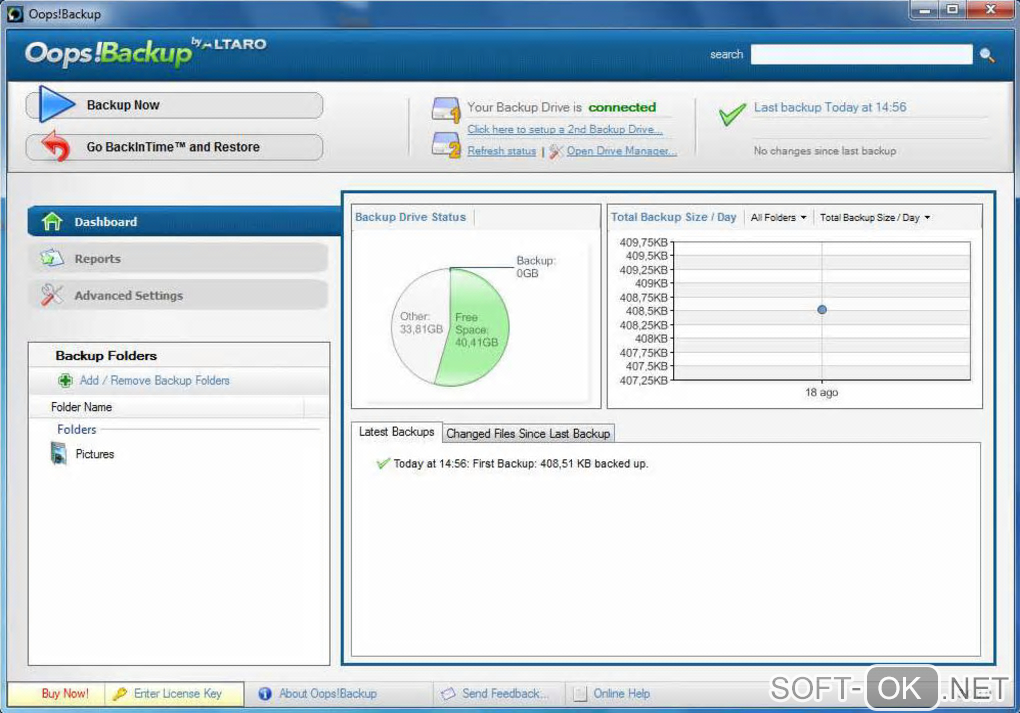Click the info icon About Oops!Backup
The width and height of the screenshot is (1020, 713).
[265, 693]
